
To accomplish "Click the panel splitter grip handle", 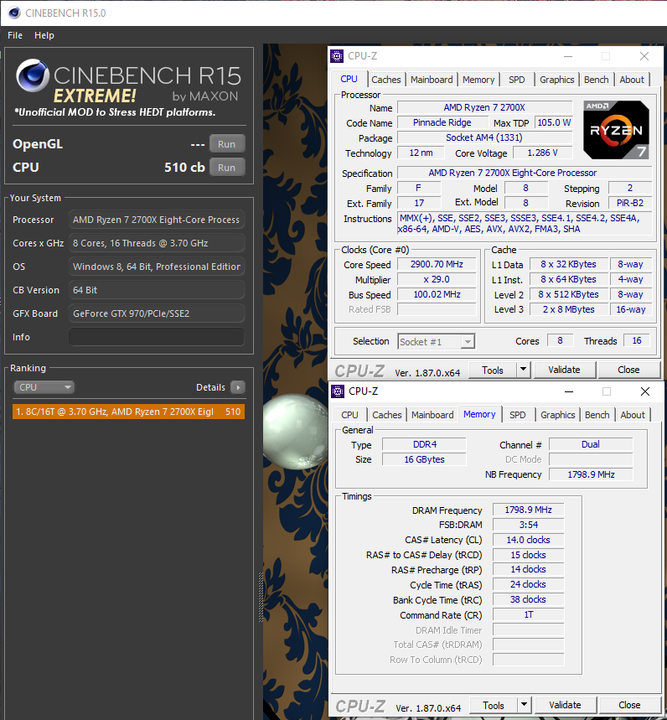I will tap(261, 597).
